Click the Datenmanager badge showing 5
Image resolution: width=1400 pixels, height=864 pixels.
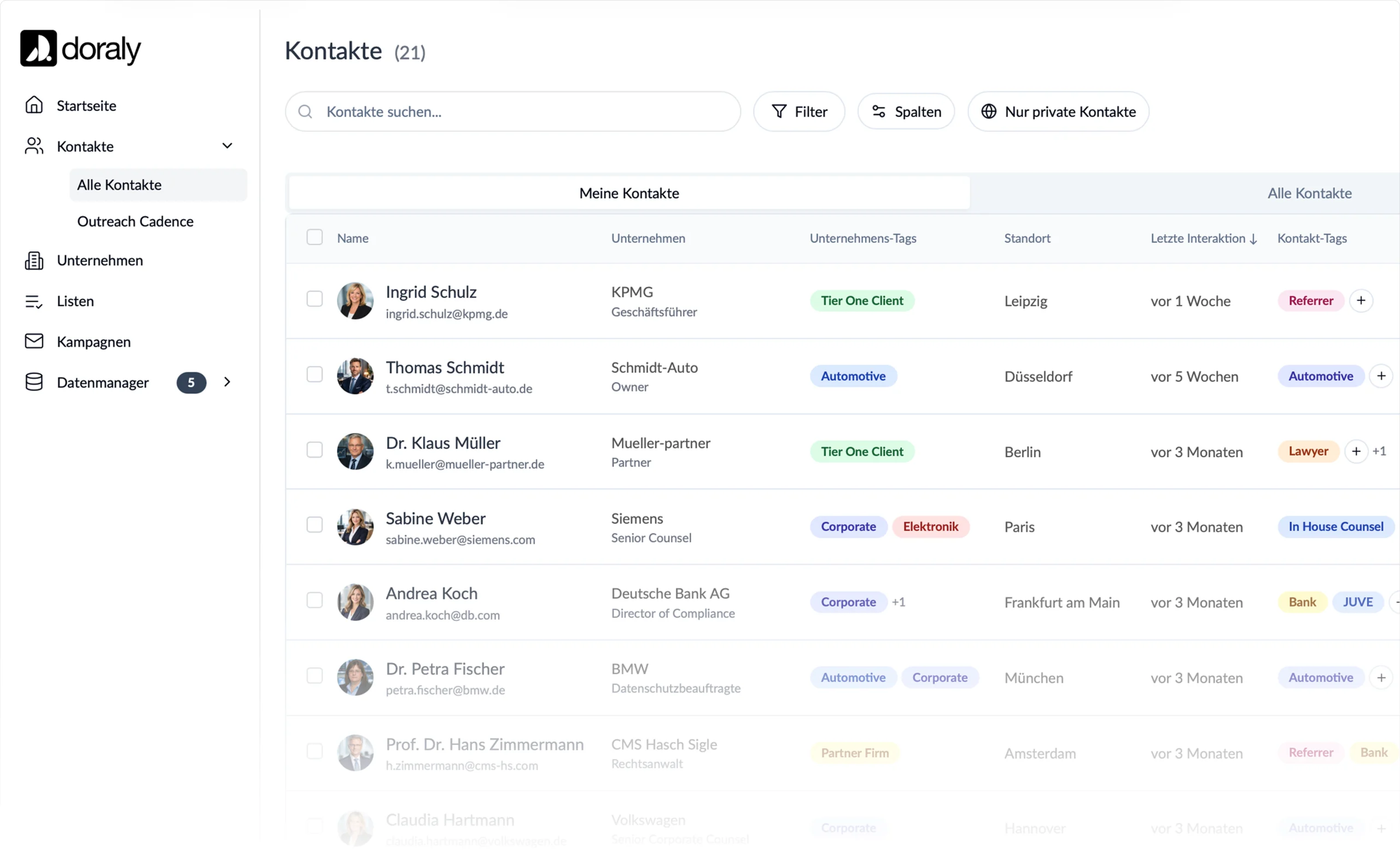191,383
